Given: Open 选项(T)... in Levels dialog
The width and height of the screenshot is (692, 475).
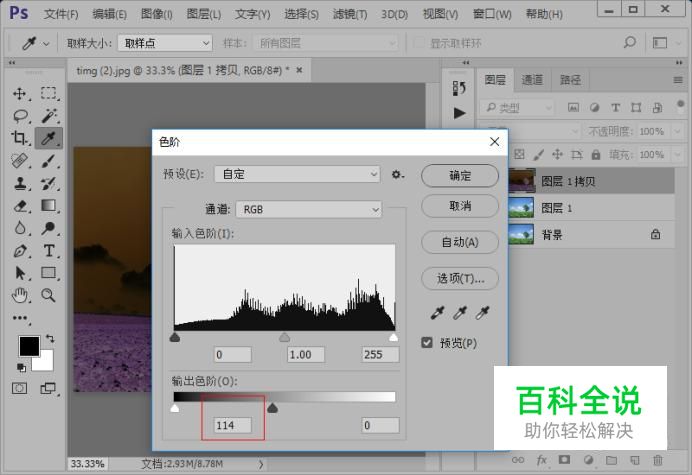Looking at the screenshot, I should tap(460, 278).
